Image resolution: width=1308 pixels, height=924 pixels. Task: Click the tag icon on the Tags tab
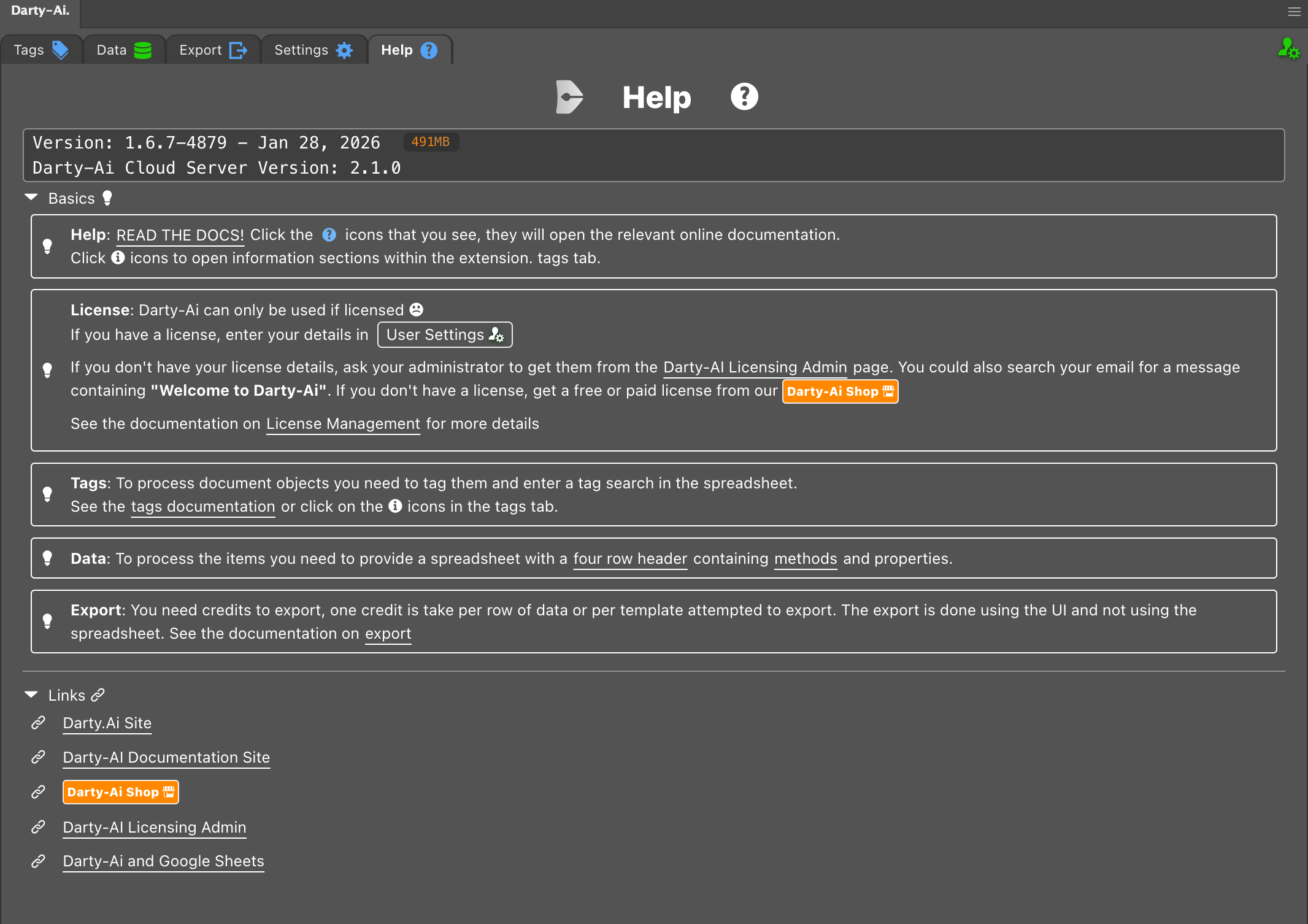61,50
